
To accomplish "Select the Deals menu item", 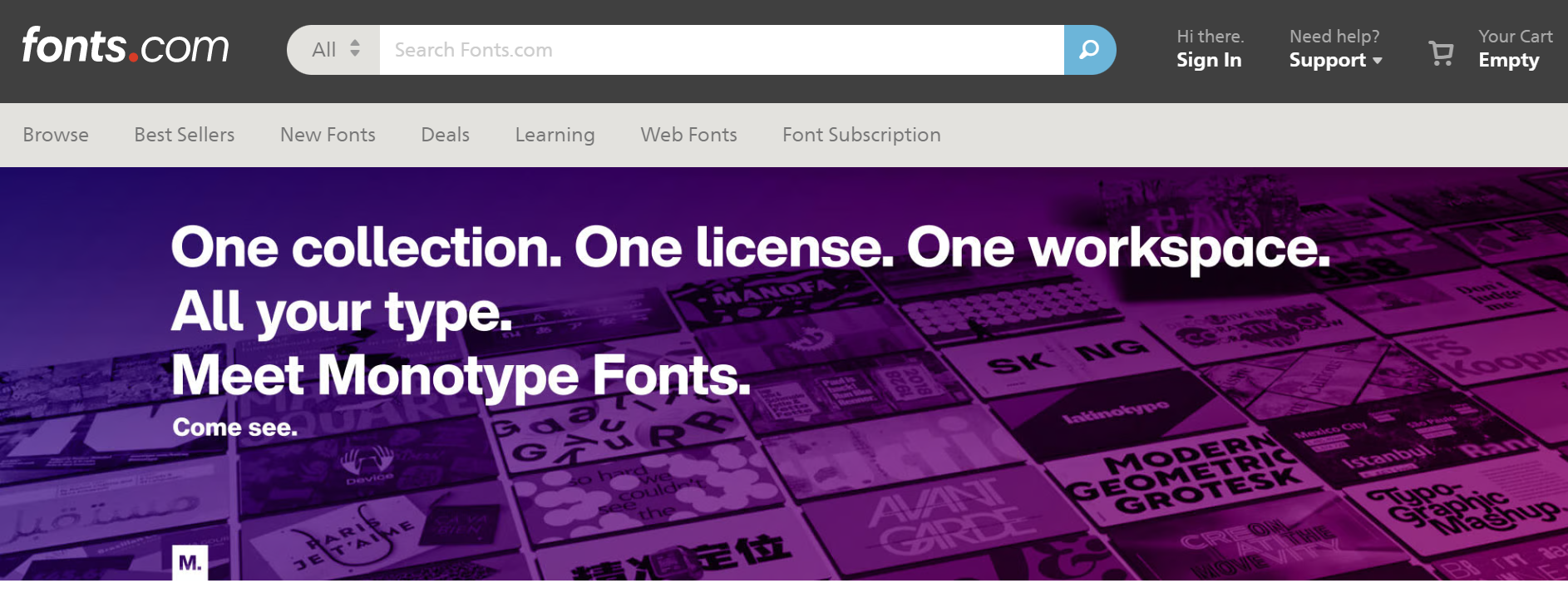I will (445, 135).
